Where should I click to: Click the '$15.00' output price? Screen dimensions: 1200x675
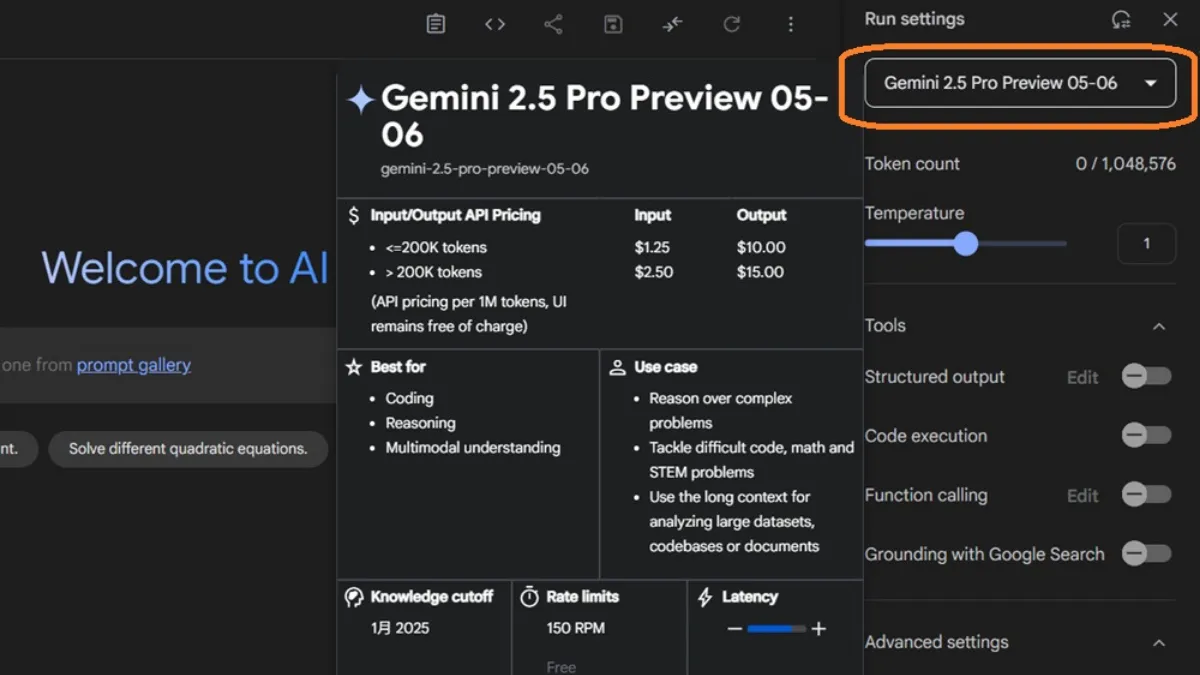pos(760,272)
